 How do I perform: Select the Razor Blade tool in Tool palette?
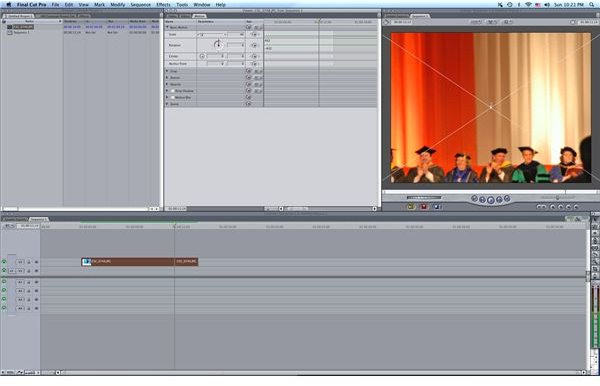595,254
